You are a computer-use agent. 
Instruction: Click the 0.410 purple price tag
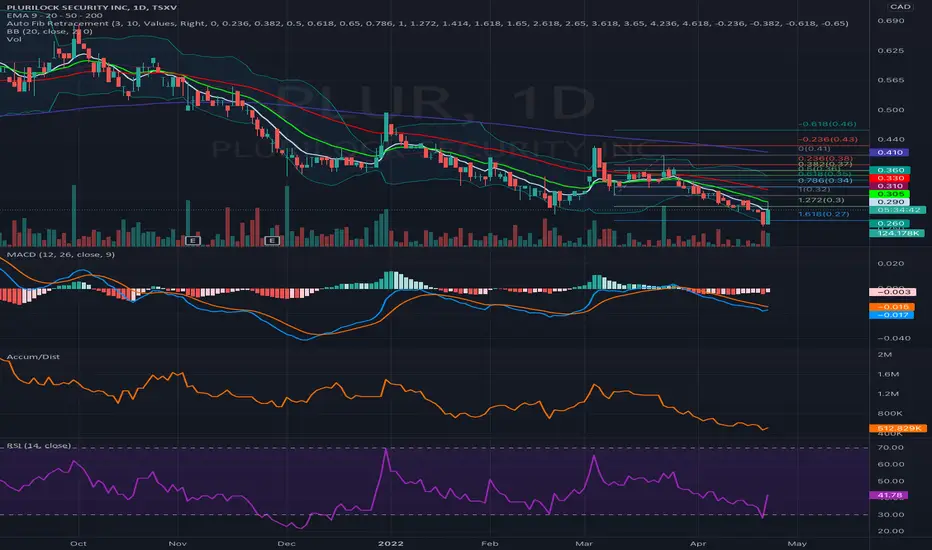[x=890, y=152]
